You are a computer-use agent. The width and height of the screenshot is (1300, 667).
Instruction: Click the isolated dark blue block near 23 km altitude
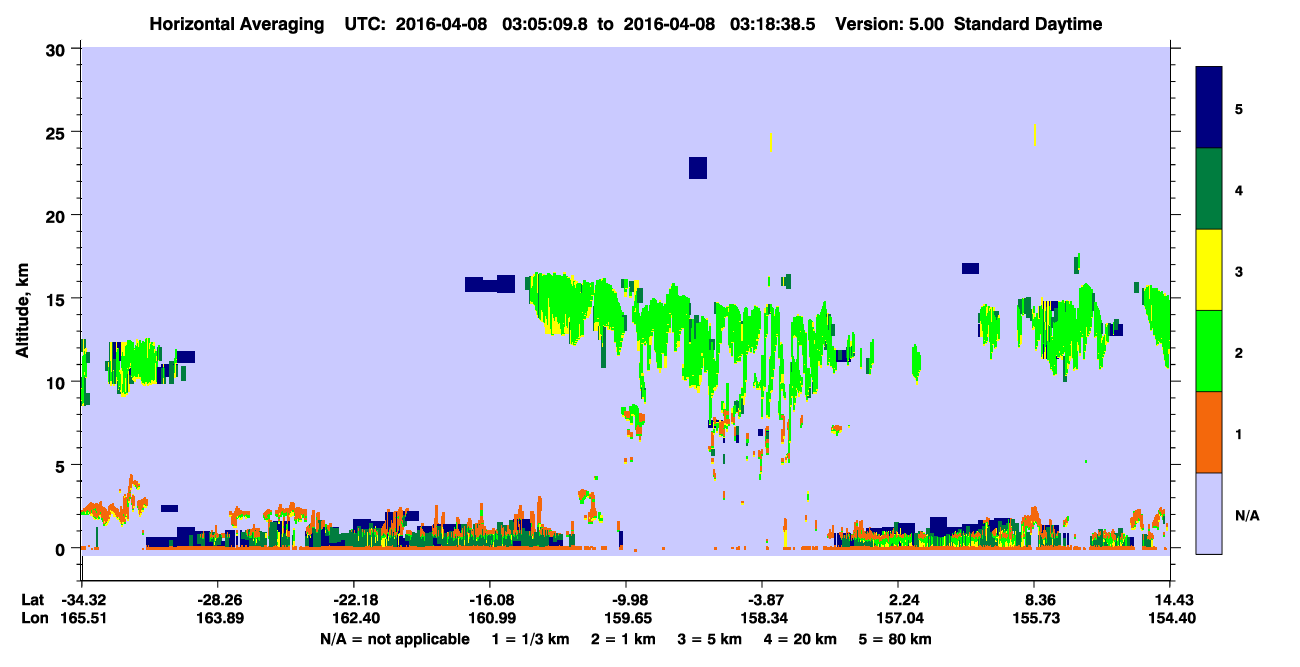click(698, 168)
